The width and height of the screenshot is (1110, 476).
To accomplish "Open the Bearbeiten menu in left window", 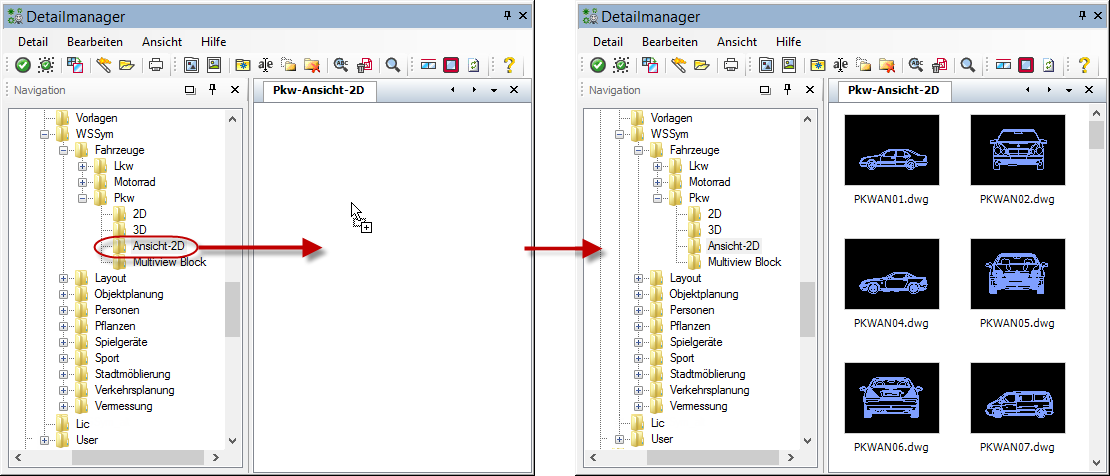I will pyautogui.click(x=94, y=42).
